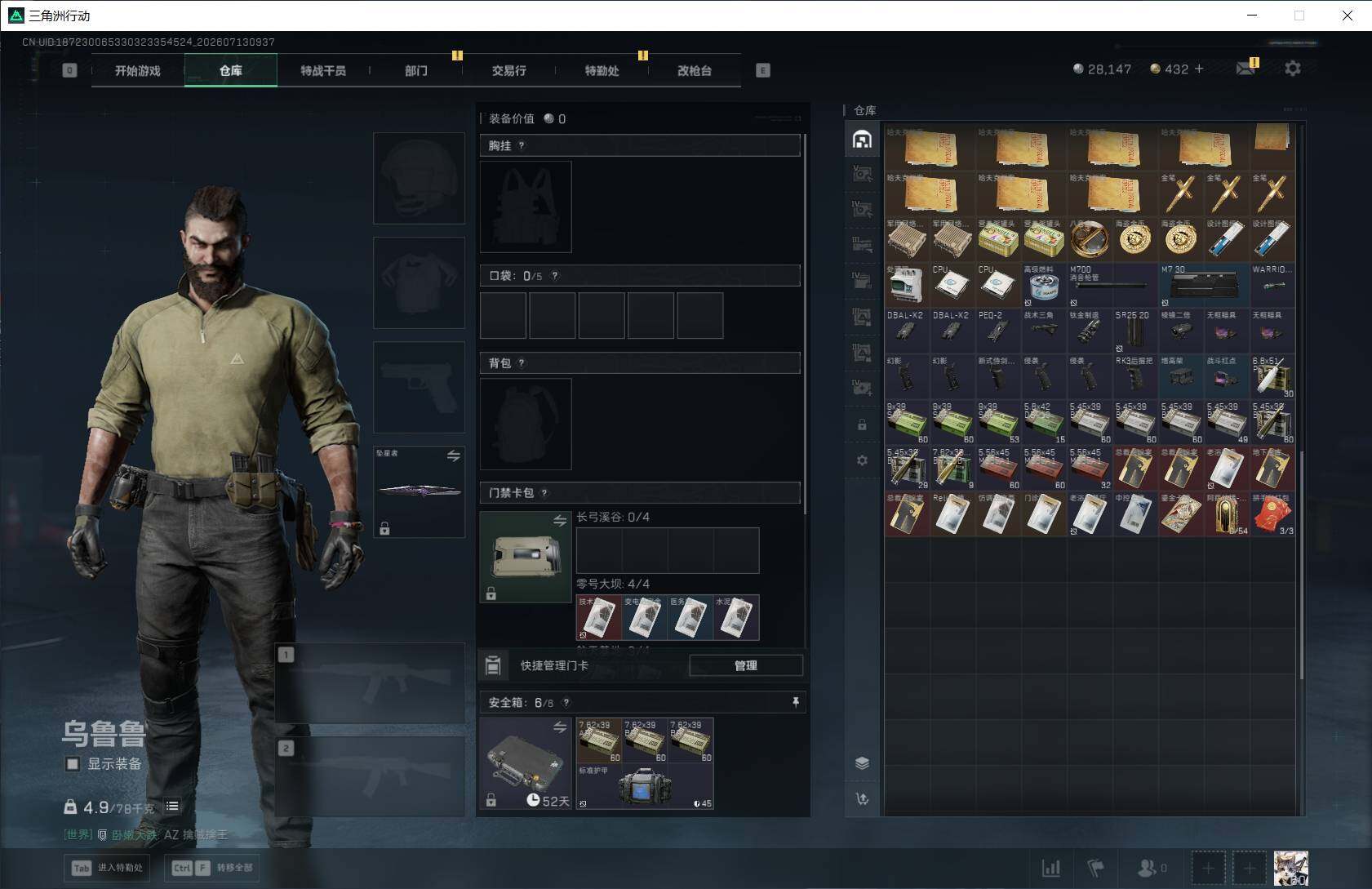Open the warehouse lock icon in sidebar
Viewport: 1372px width, 889px height.
(862, 424)
